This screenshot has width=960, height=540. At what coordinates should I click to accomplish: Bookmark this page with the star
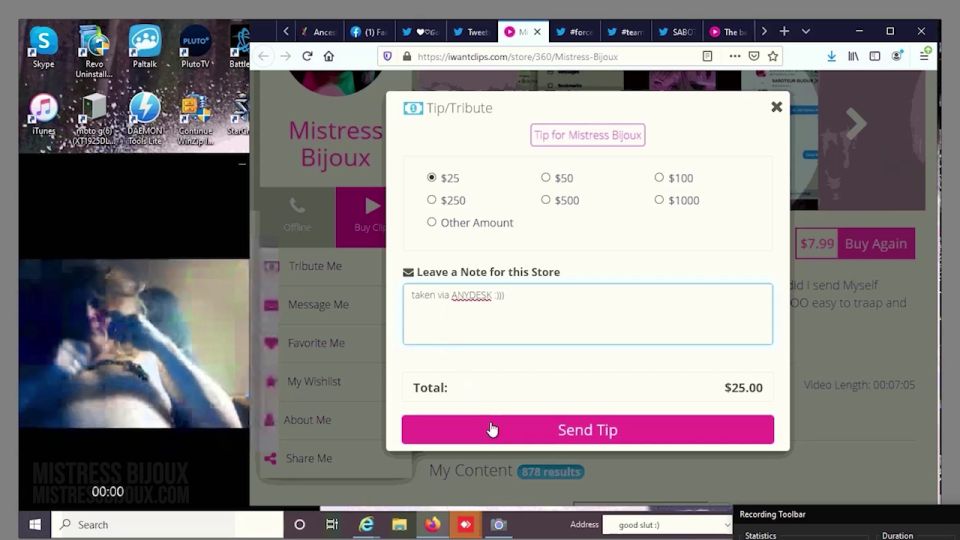pos(773,56)
